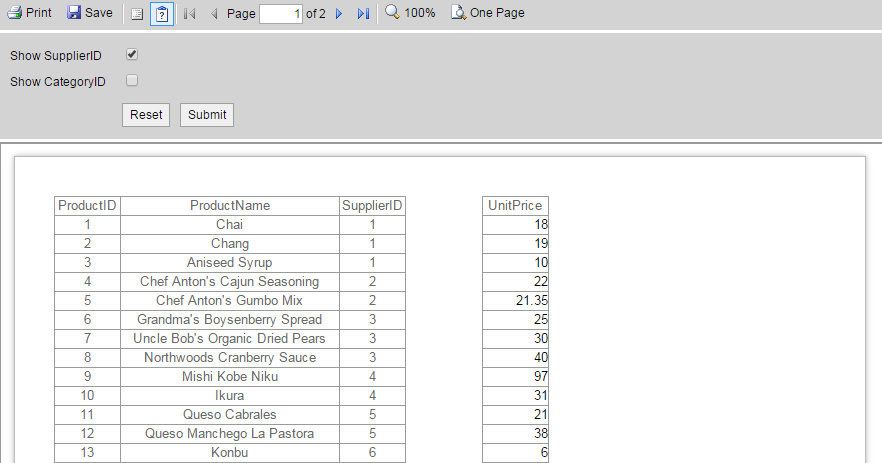Click unit price 38 for Queso Manchego

click(541, 434)
